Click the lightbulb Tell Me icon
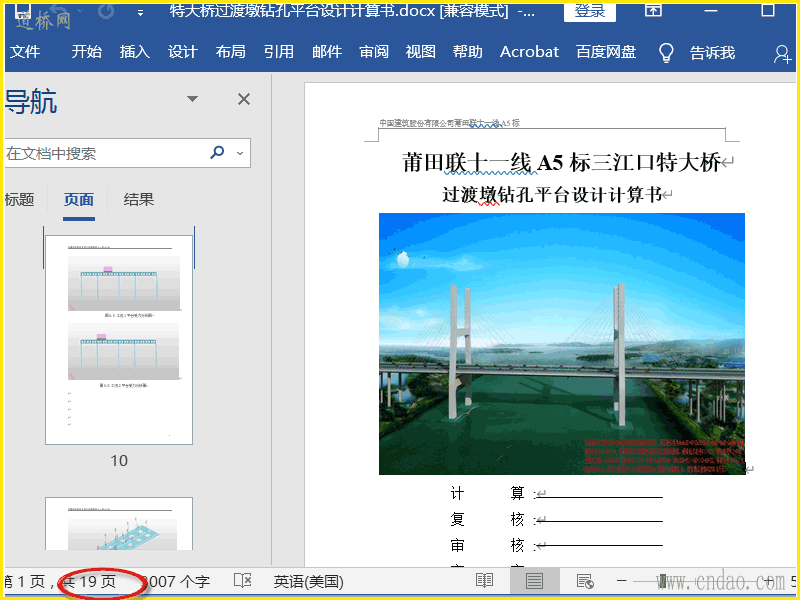This screenshot has width=800, height=600. [666, 53]
